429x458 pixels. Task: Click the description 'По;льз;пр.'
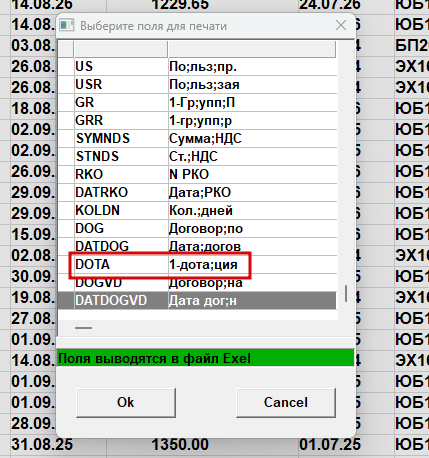(203, 67)
